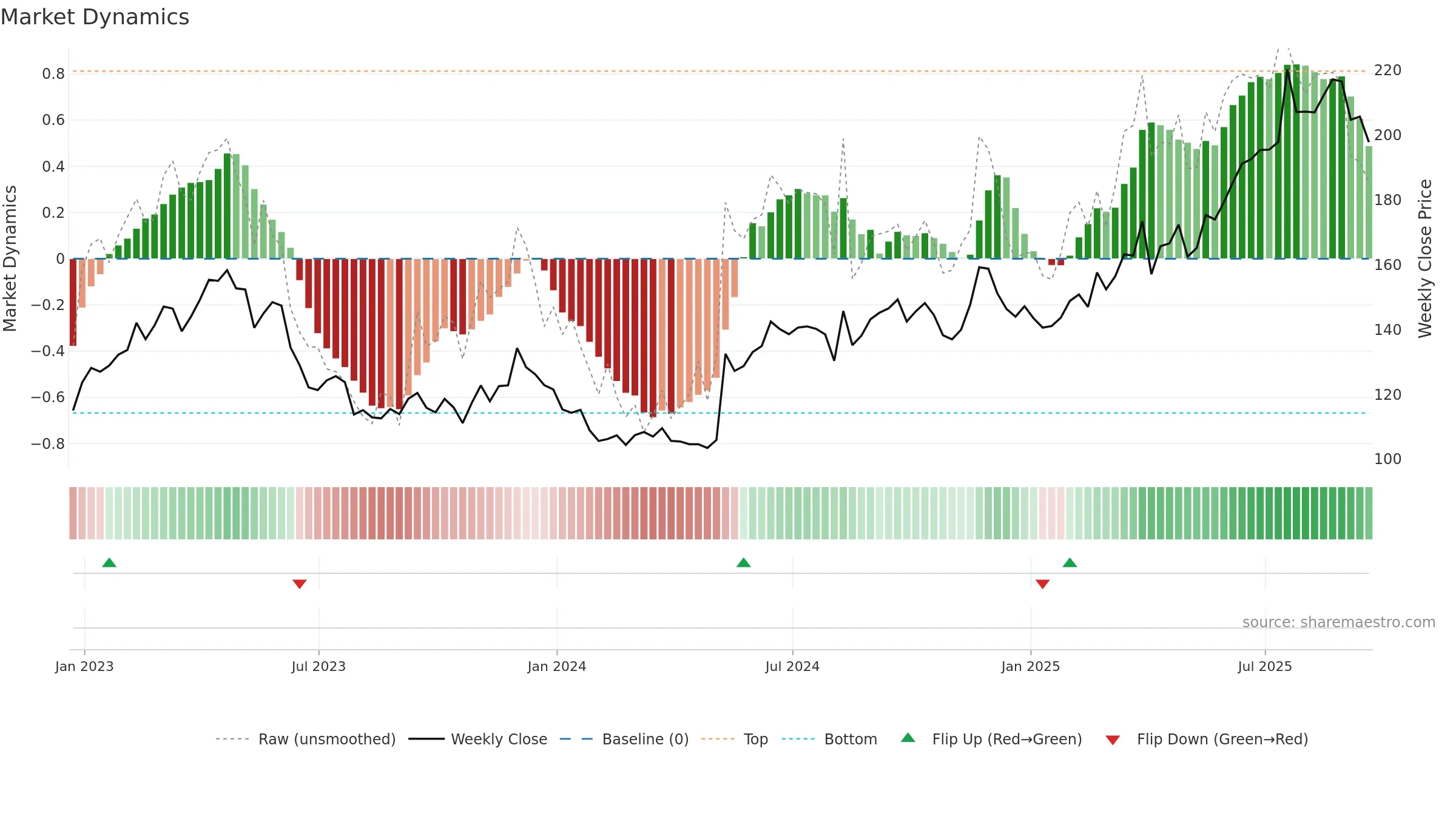Viewport: 1456px width, 819px height.
Task: Click the 0.8 left axis tick label
Action: (x=53, y=74)
